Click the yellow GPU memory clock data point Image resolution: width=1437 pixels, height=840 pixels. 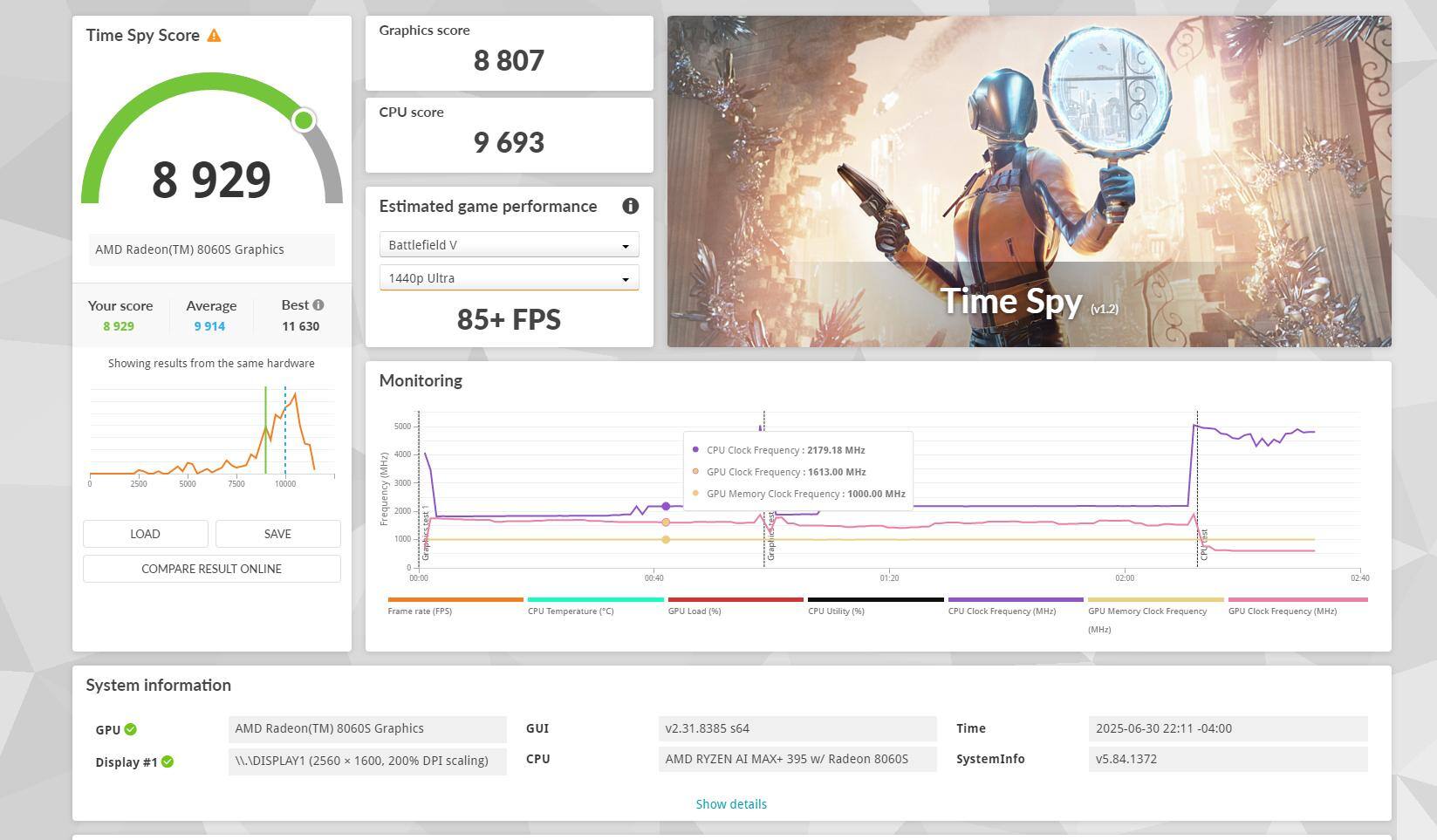(x=666, y=539)
